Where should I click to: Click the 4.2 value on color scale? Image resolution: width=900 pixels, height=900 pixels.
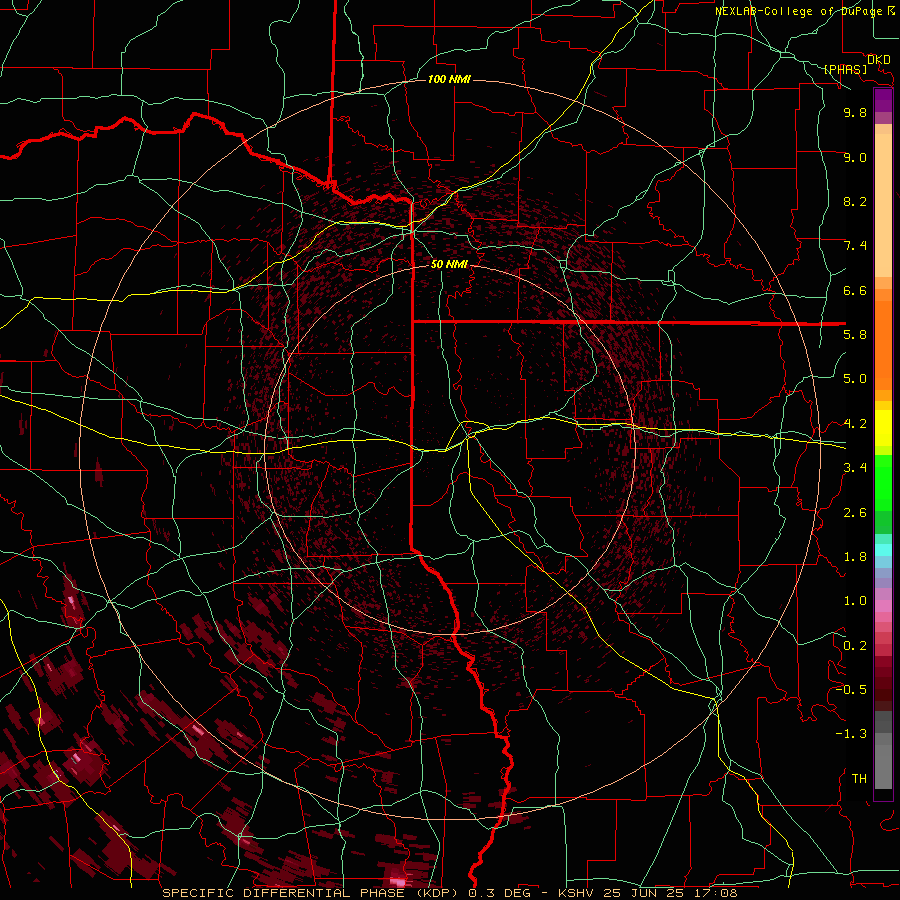pyautogui.click(x=855, y=424)
